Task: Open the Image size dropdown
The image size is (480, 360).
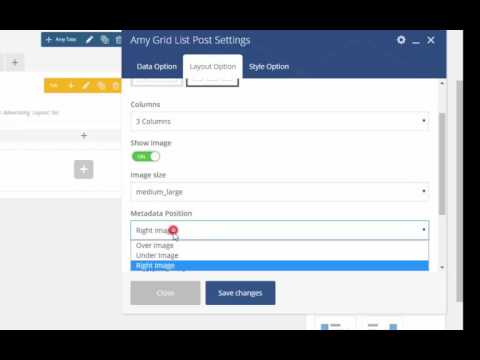Action: tap(280, 192)
